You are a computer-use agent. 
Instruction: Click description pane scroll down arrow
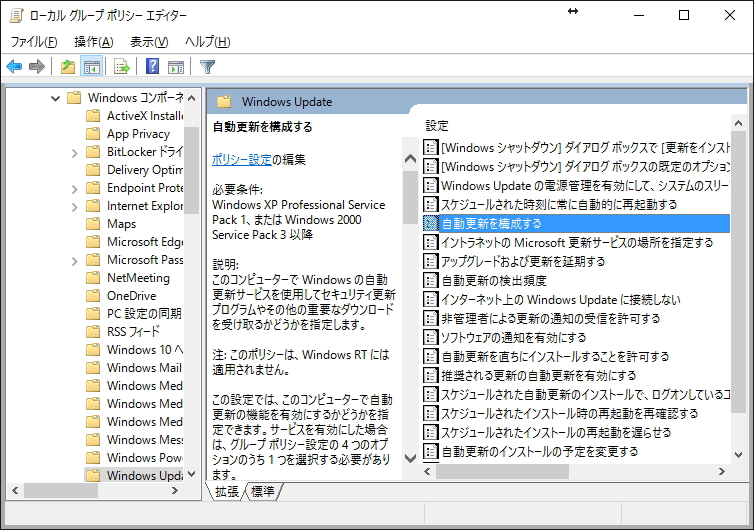[410, 458]
